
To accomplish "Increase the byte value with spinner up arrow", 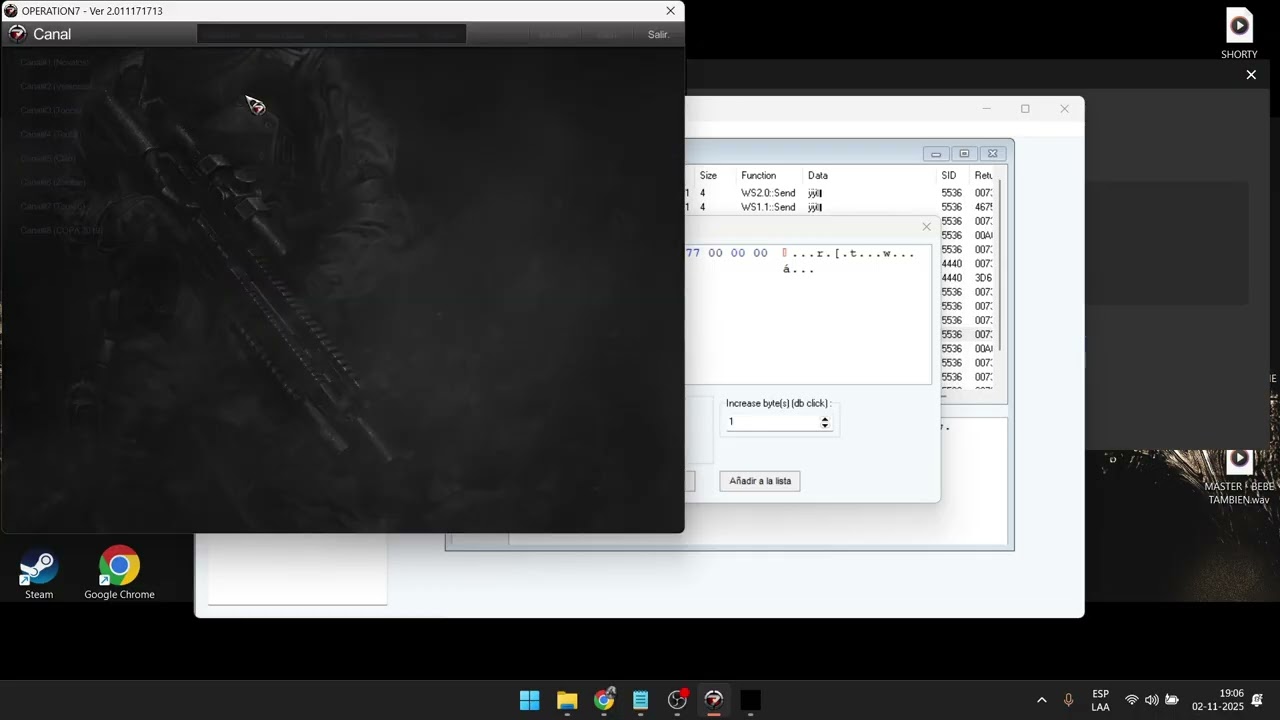I will point(825,418).
